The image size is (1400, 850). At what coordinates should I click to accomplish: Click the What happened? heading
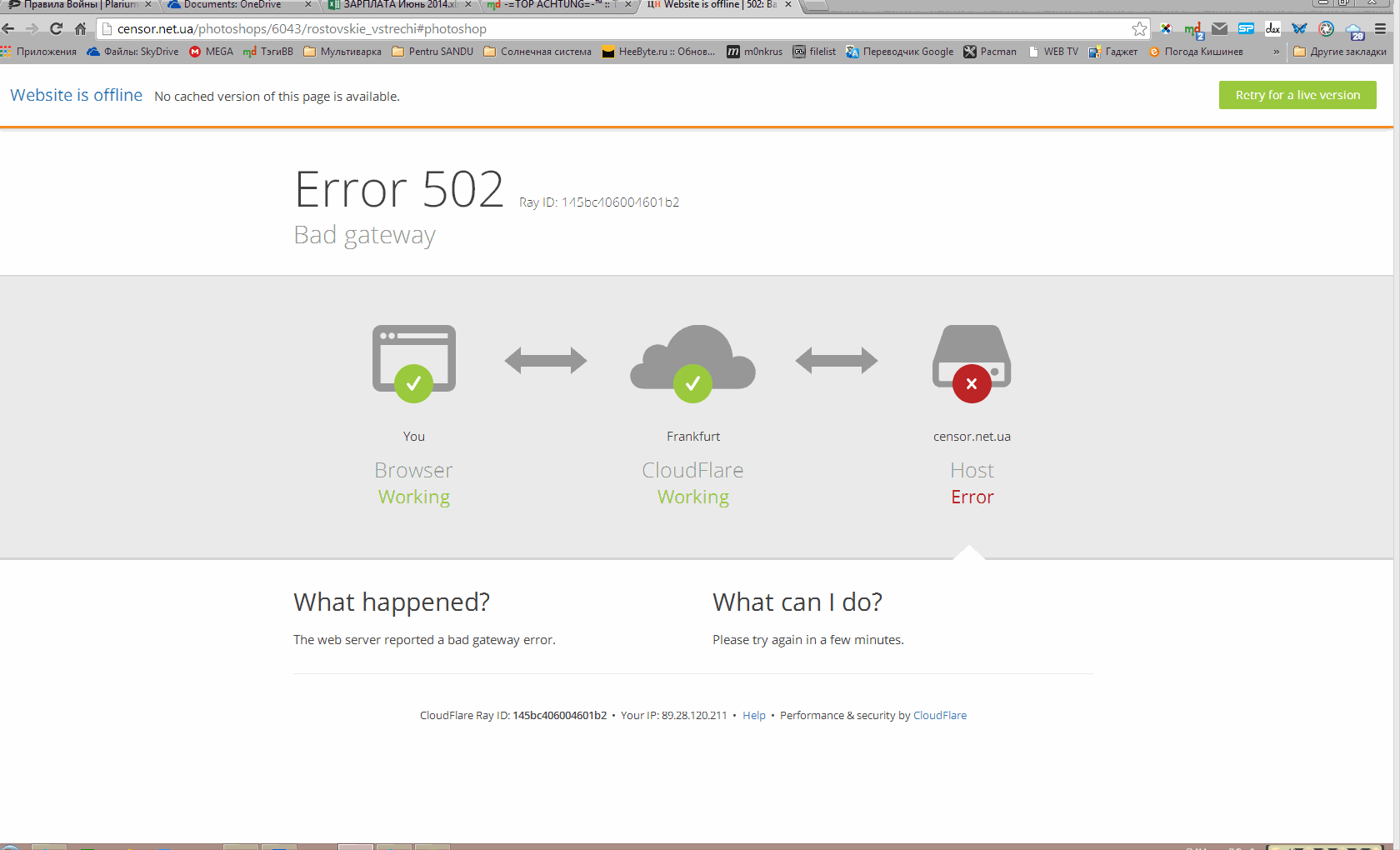tap(392, 602)
